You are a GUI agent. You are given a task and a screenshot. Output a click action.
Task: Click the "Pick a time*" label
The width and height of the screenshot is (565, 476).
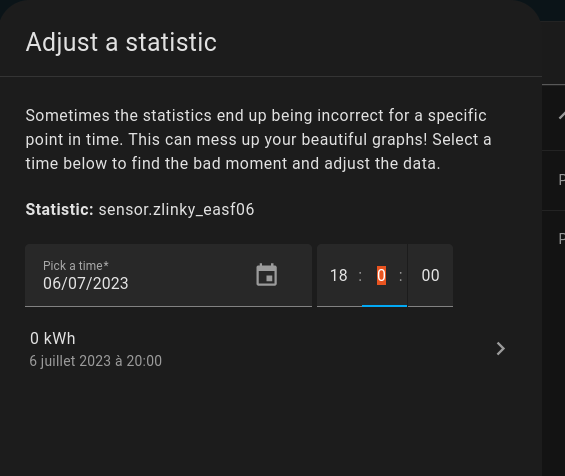76,266
